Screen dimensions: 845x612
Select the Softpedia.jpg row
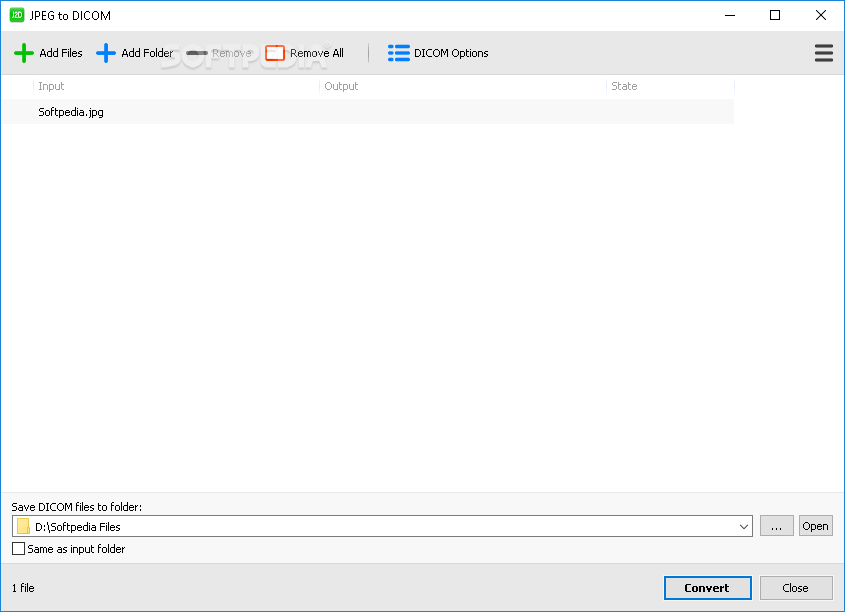coord(368,112)
